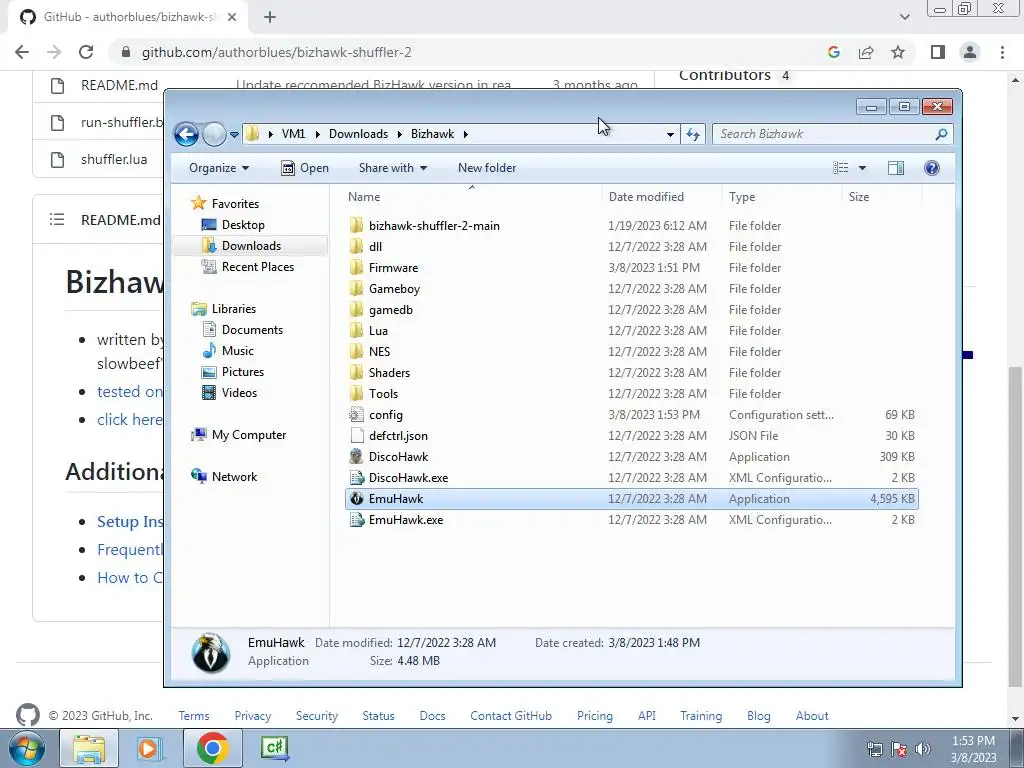Sort by Date modified column header

[662, 197]
